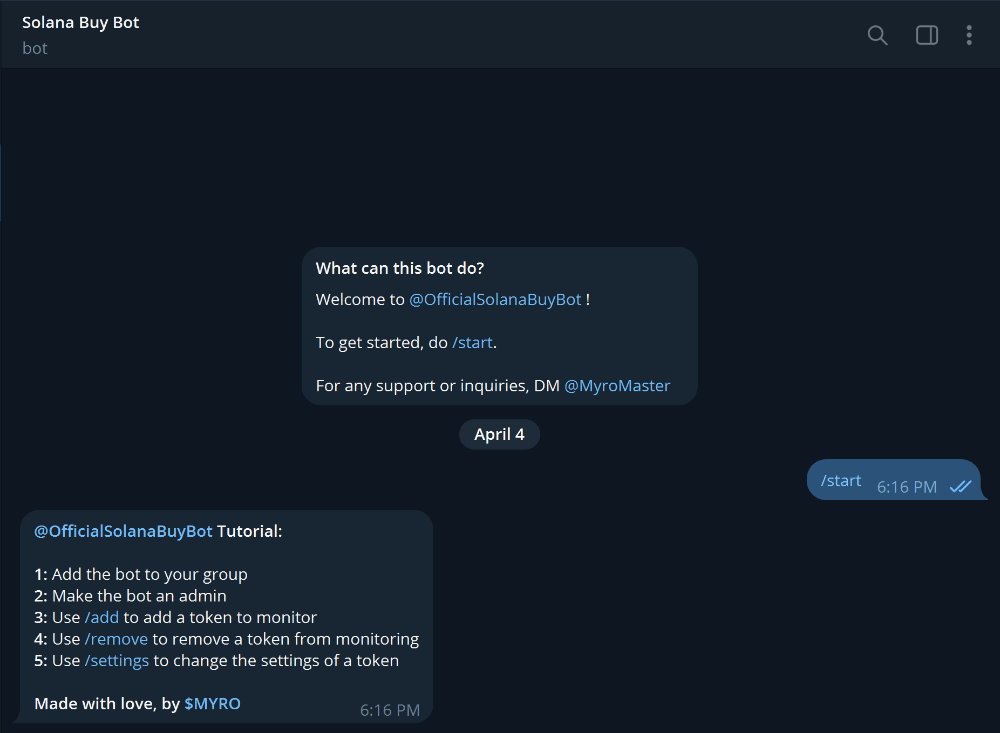Open the chat search magnifier icon
Viewport: 1000px width, 733px height.
(878, 35)
